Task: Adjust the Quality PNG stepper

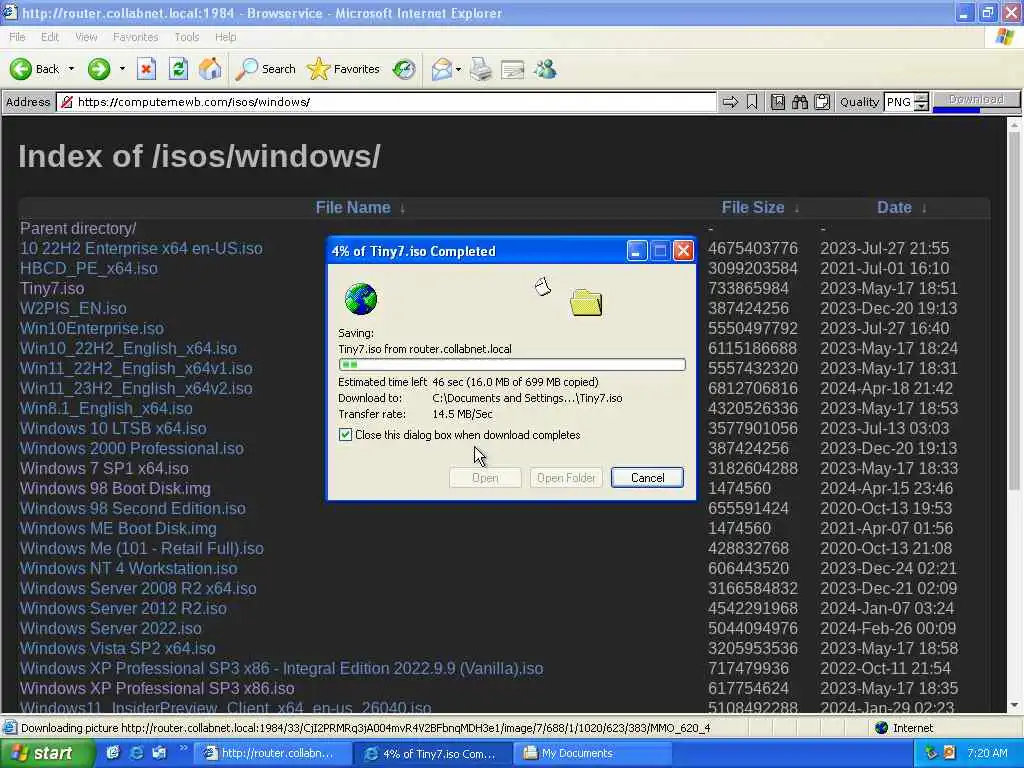Action: [x=921, y=102]
